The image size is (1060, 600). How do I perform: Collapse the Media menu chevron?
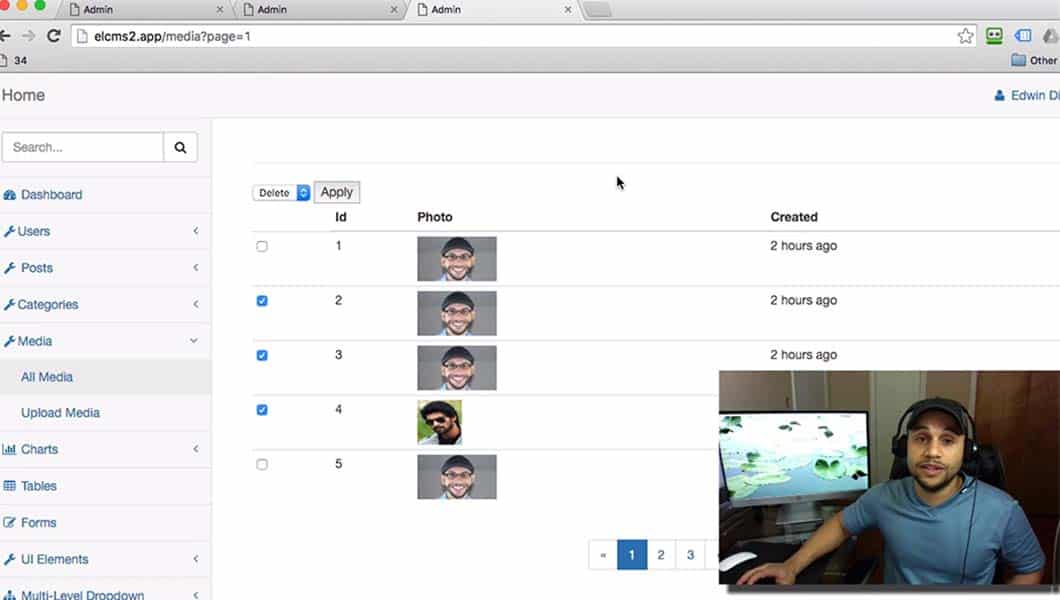[194, 341]
